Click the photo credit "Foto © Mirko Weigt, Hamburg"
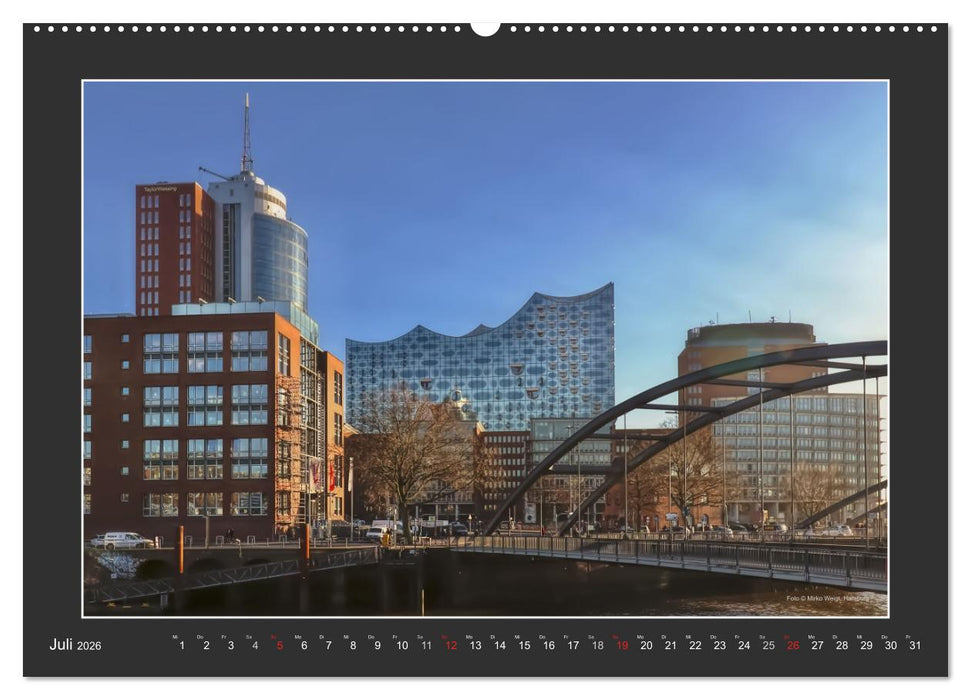Screen dimensions: 971x700 click(827, 598)
